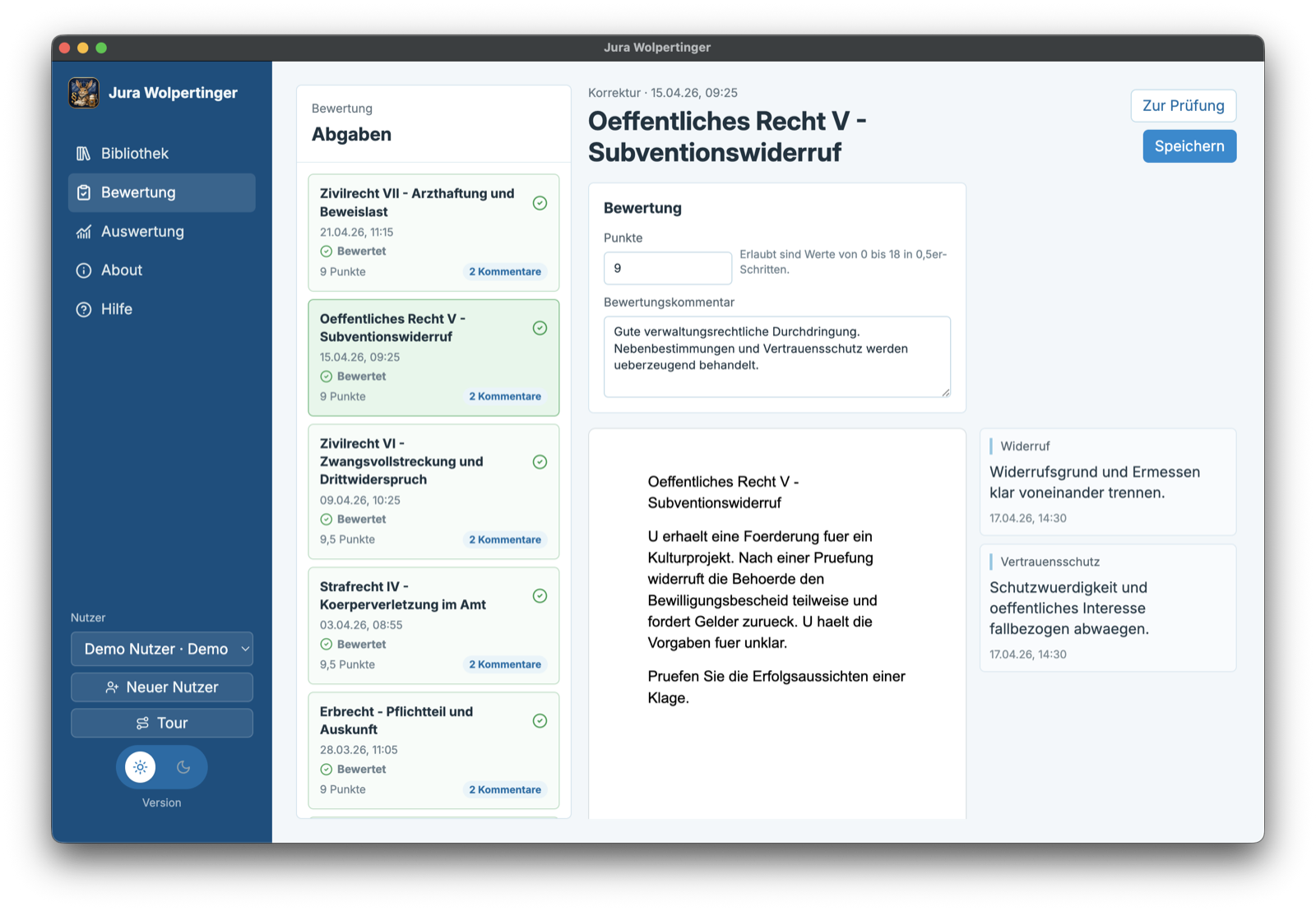This screenshot has height=911, width=1316.
Task: Select the Erbrecht Pflichtteil und Auskunft submission
Action: tap(433, 751)
